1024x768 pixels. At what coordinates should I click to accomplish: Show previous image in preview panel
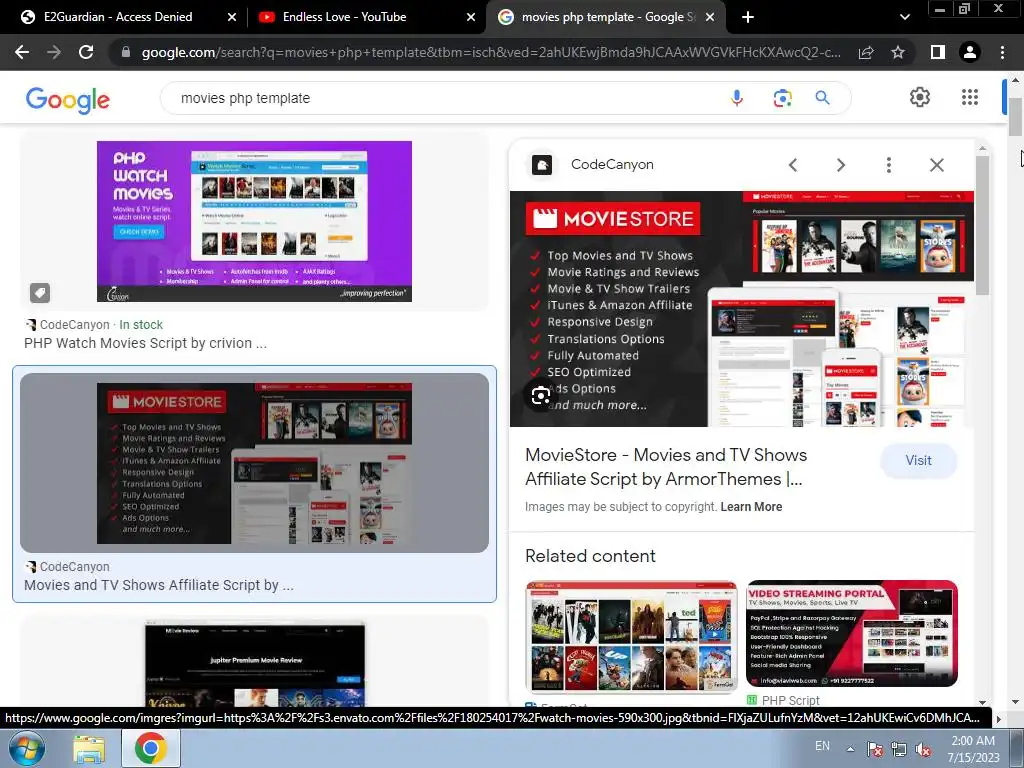pyautogui.click(x=793, y=165)
